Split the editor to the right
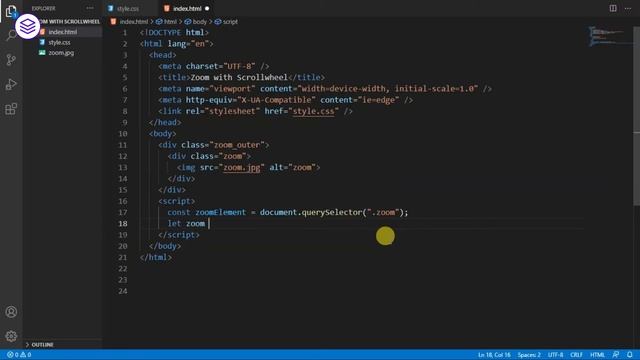The image size is (640, 360). pos(613,8)
